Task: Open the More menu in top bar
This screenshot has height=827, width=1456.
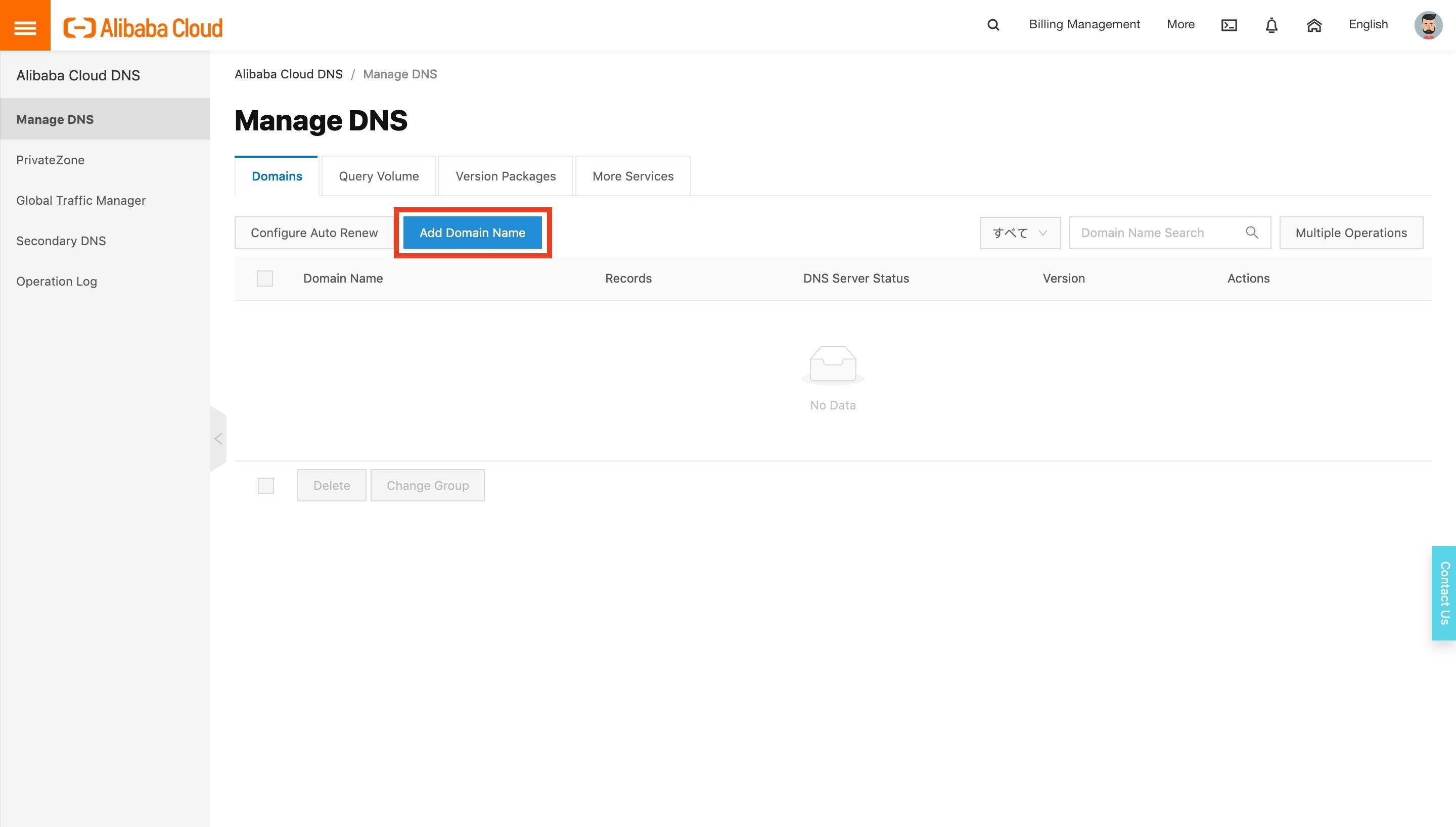Action: pyautogui.click(x=1180, y=24)
